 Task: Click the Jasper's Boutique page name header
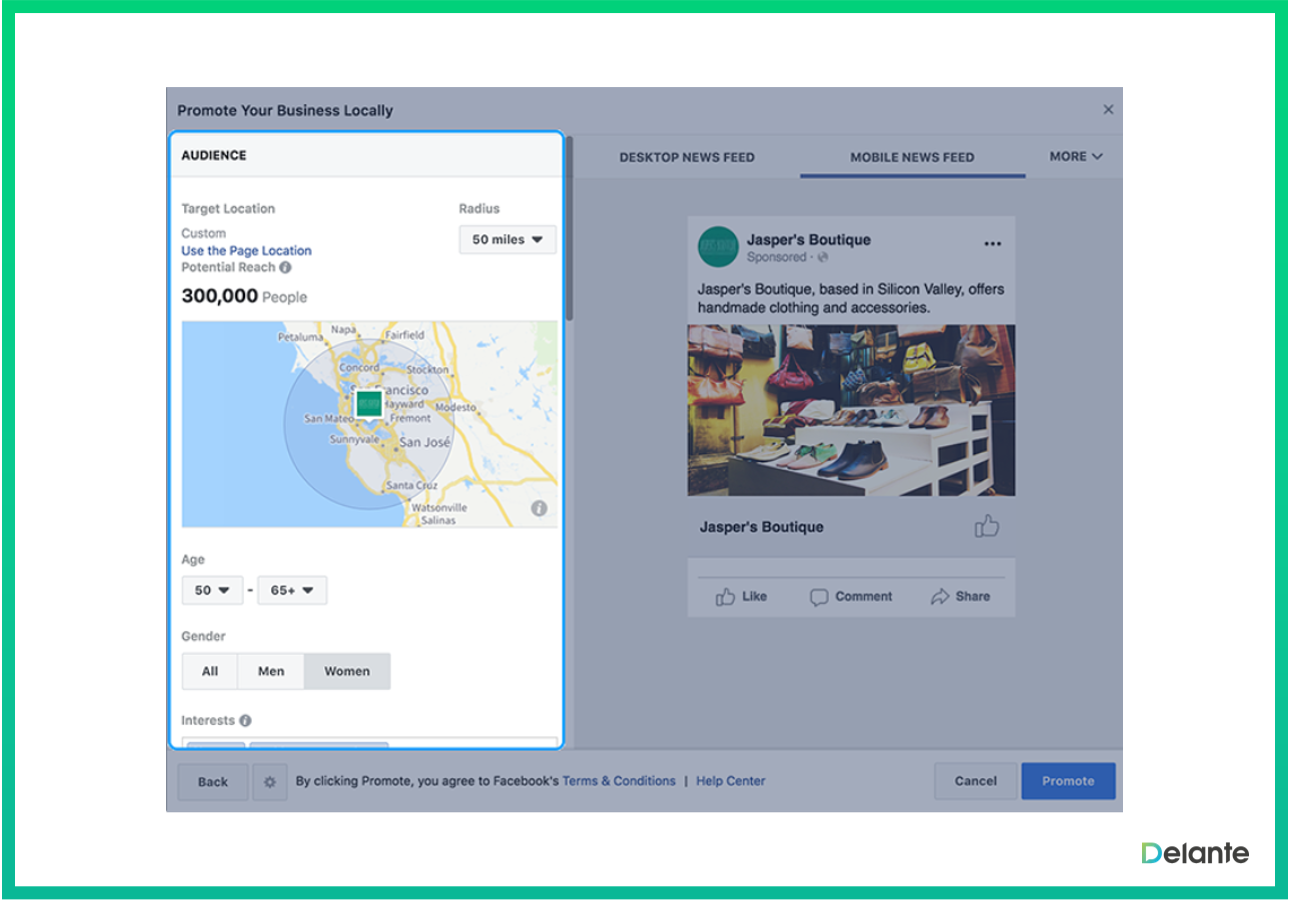pyautogui.click(x=809, y=240)
